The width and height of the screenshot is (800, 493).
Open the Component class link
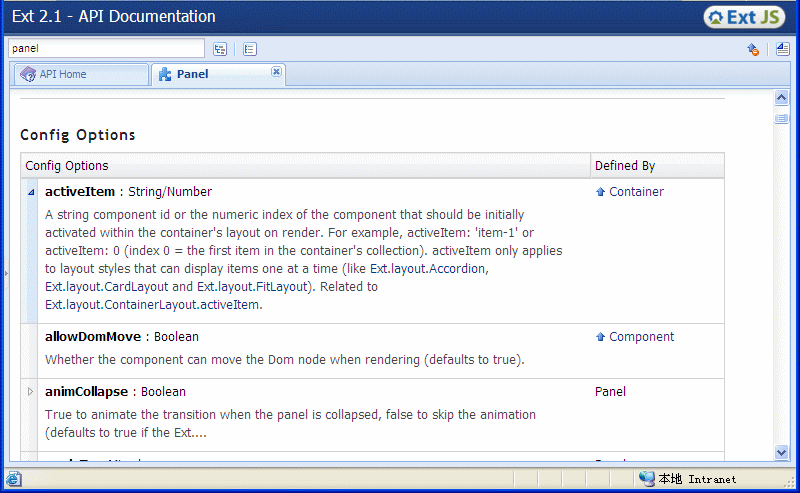coord(641,337)
